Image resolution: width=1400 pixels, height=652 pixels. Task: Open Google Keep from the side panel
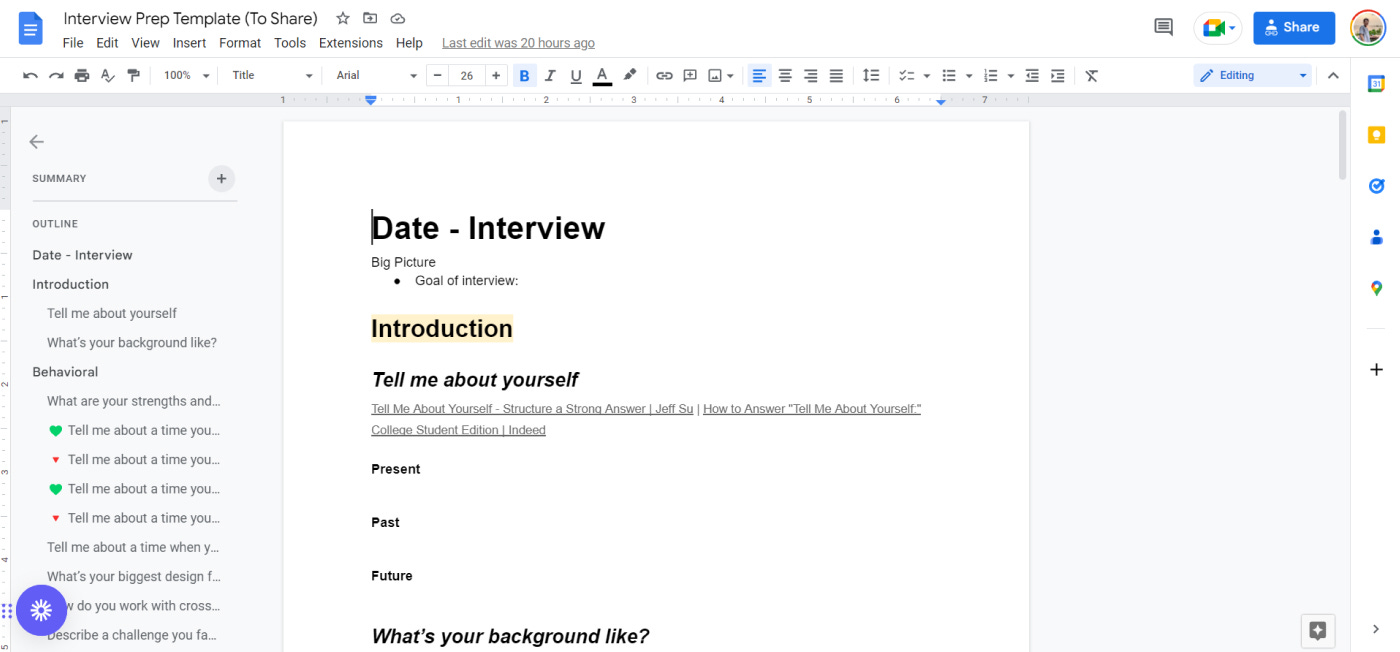(1376, 133)
